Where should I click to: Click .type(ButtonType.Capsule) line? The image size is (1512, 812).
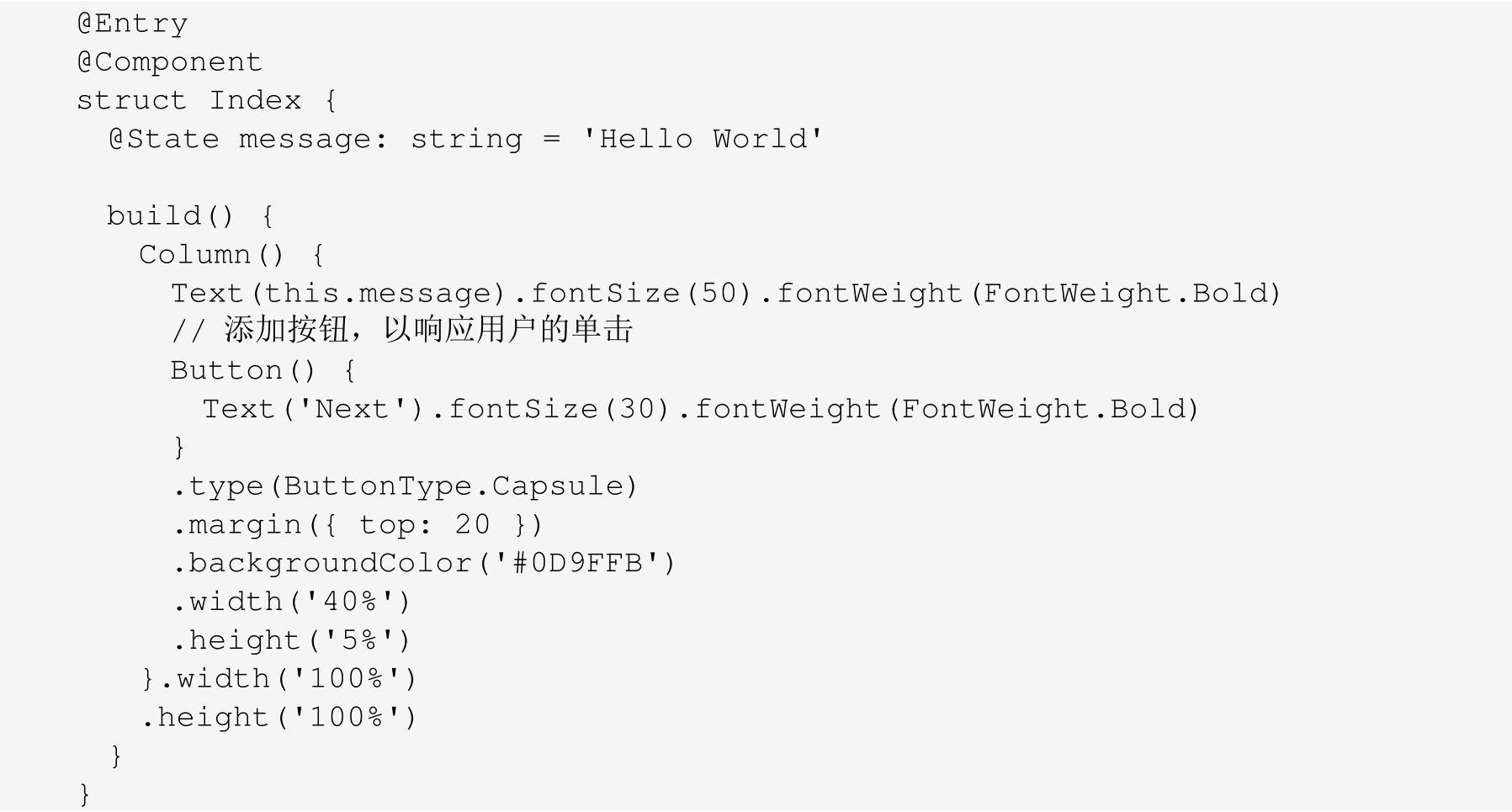click(406, 486)
